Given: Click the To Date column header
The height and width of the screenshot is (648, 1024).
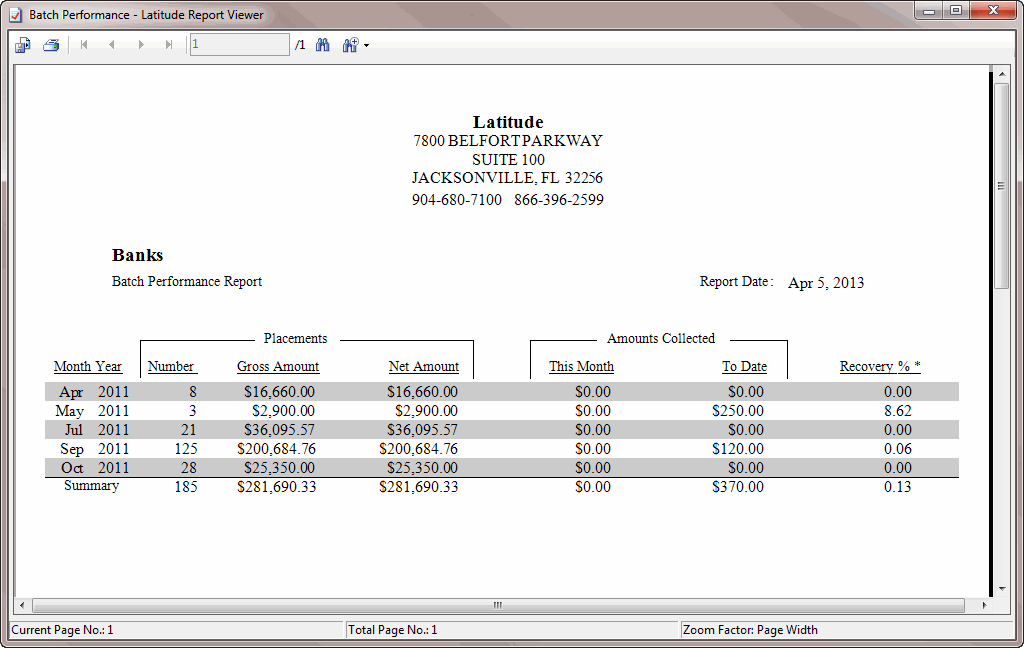Looking at the screenshot, I should pyautogui.click(x=745, y=366).
